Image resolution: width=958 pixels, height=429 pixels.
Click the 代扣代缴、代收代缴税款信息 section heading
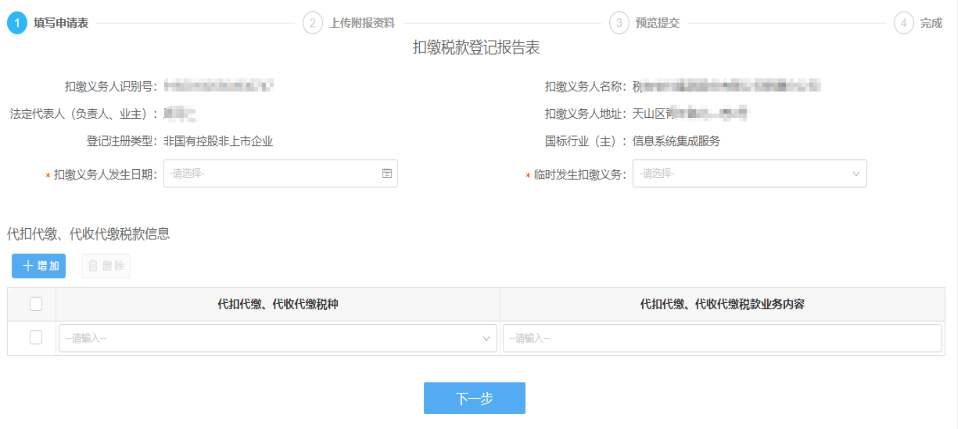[88, 234]
